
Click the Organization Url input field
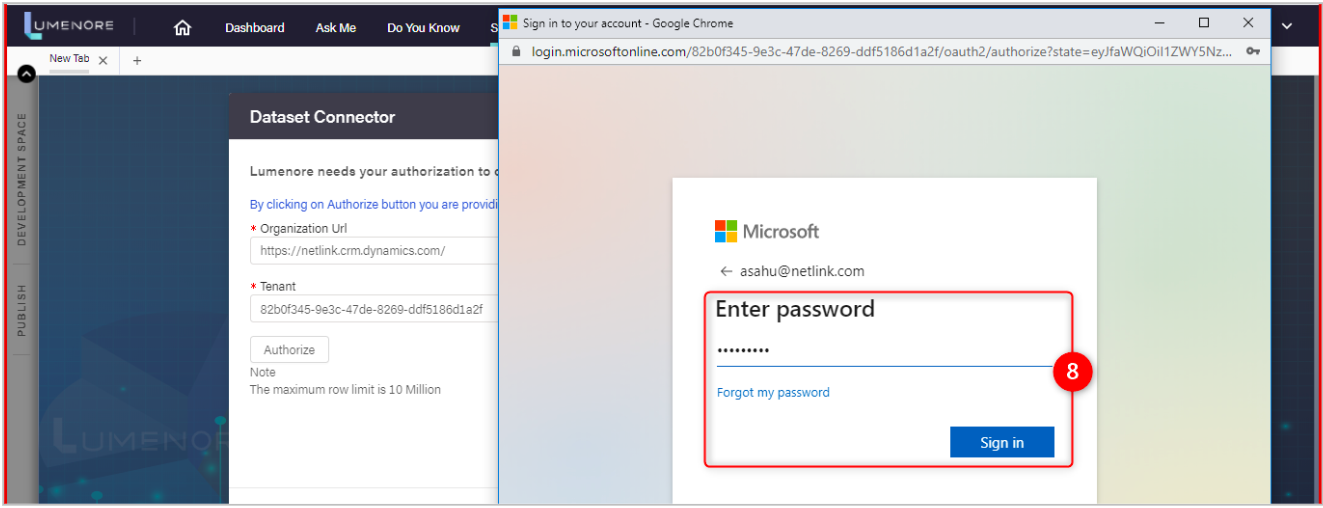coord(375,251)
